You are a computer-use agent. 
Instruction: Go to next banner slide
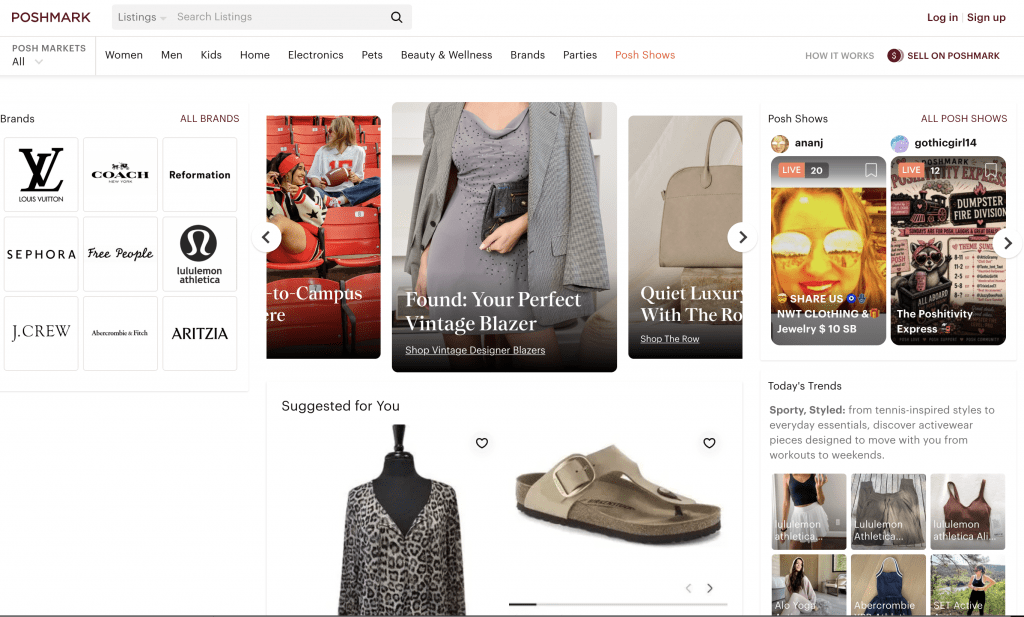(742, 237)
